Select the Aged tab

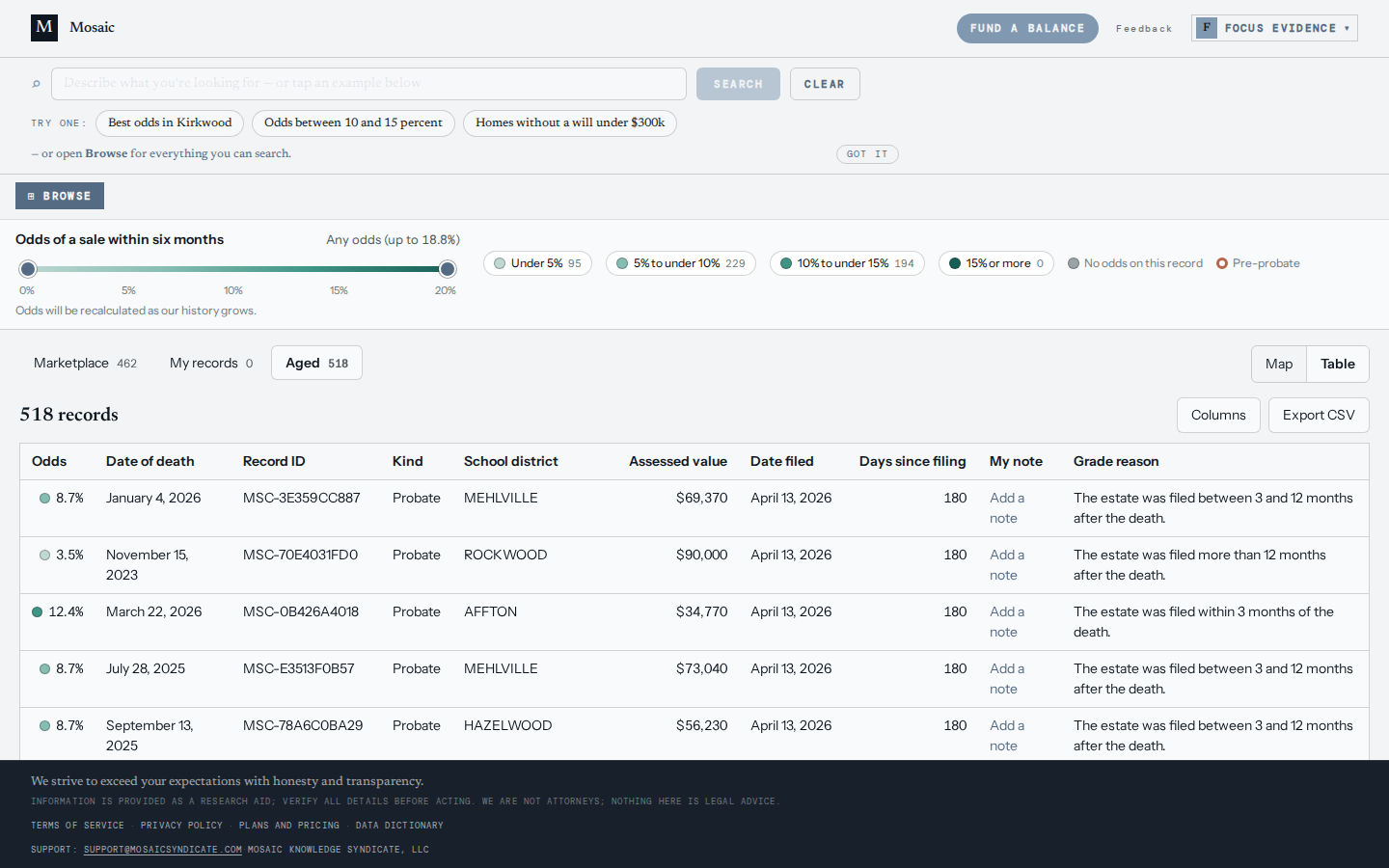pos(316,363)
